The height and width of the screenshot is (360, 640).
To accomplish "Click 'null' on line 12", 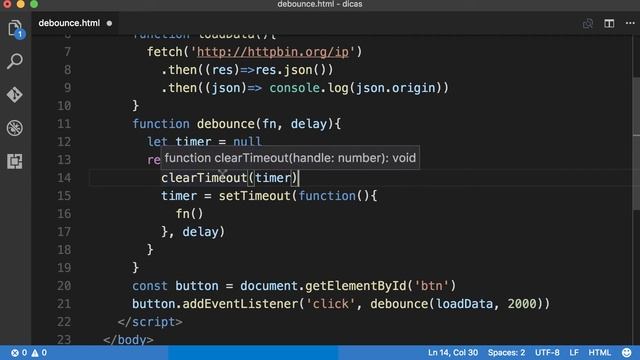I will pos(247,142).
